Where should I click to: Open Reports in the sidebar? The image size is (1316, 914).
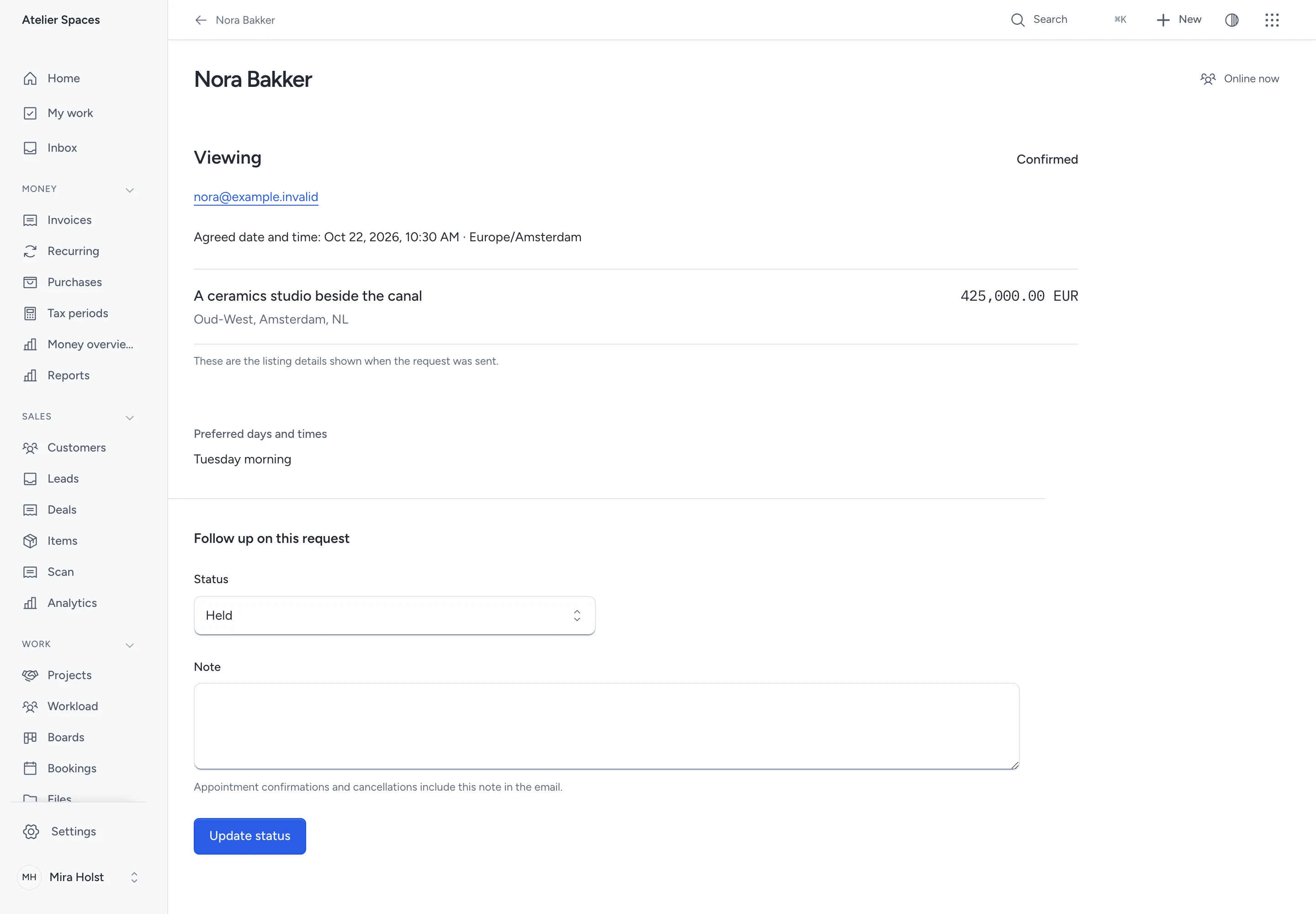coord(68,376)
